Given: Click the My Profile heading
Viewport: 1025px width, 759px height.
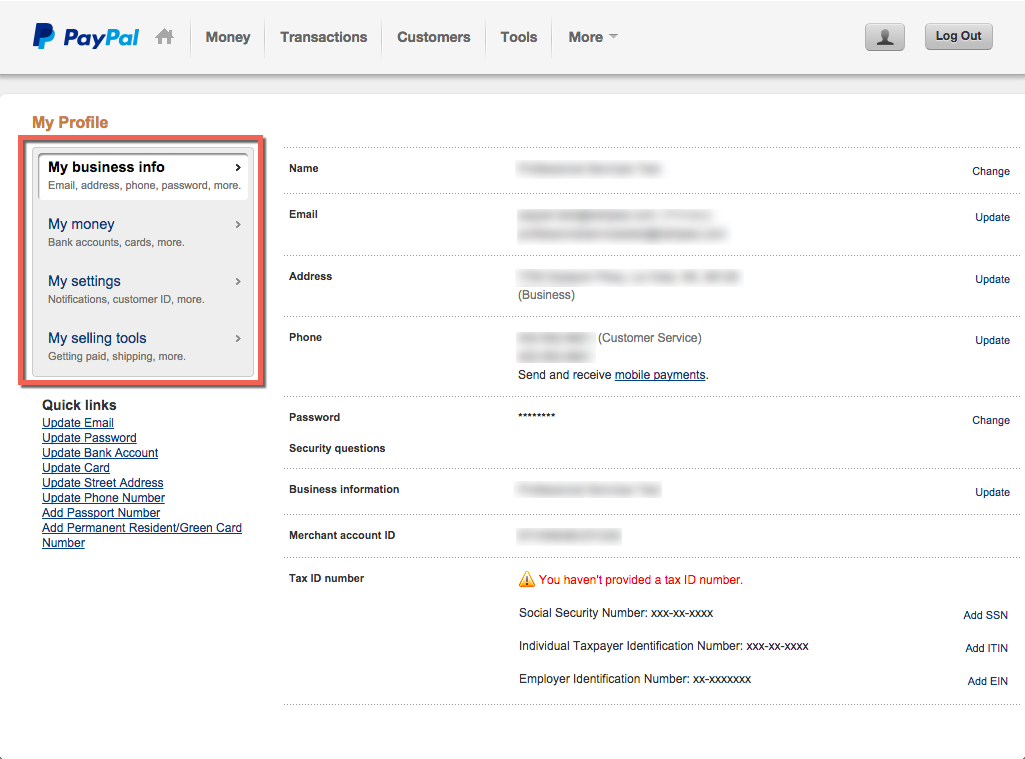Looking at the screenshot, I should click(x=70, y=122).
